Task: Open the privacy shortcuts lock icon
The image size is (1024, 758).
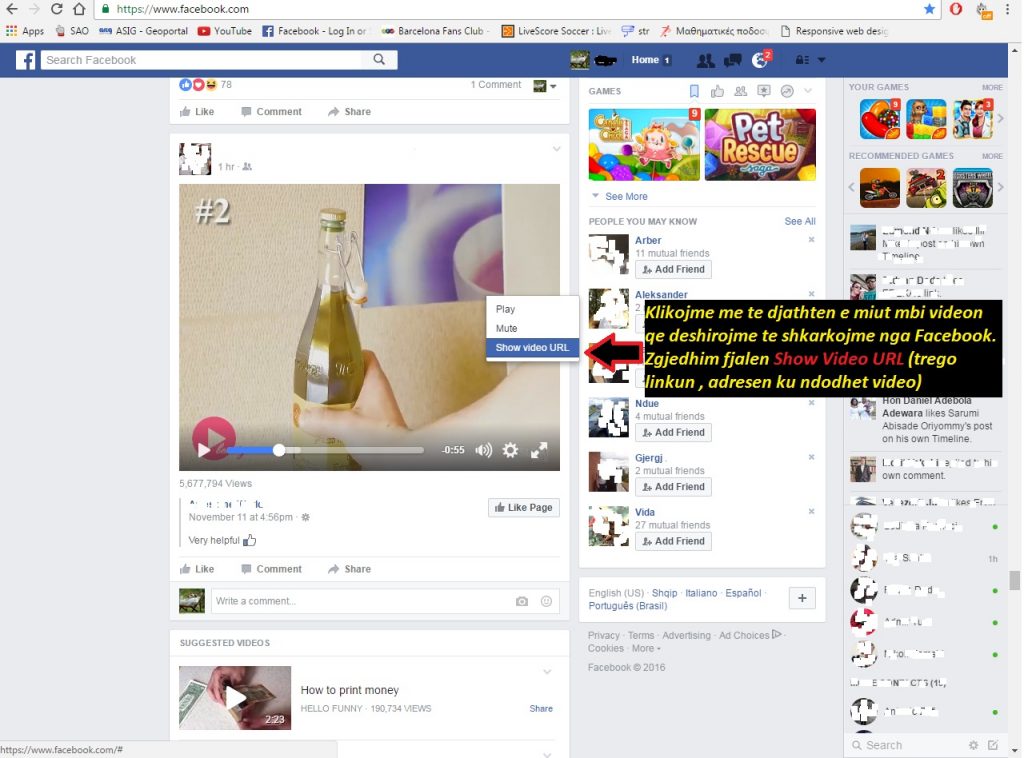Action: (x=802, y=60)
